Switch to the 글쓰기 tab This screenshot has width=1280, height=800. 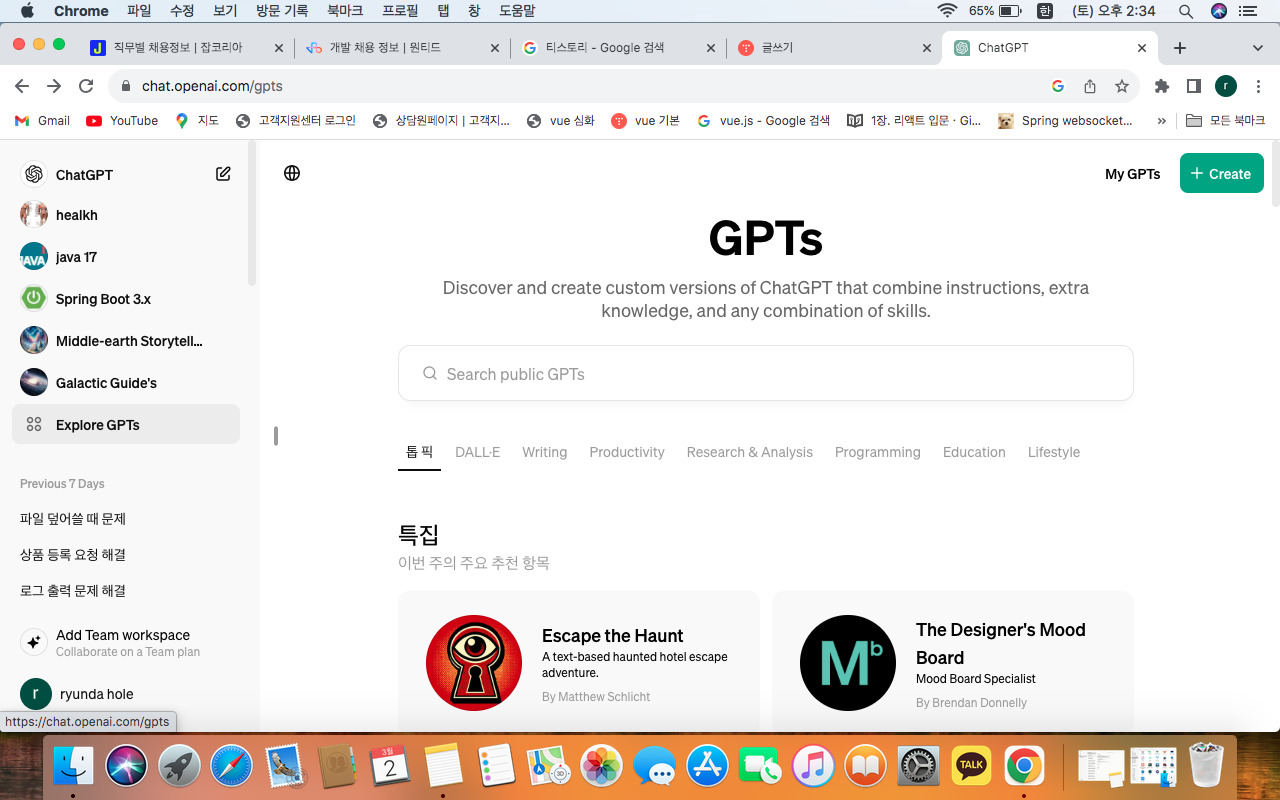[834, 47]
